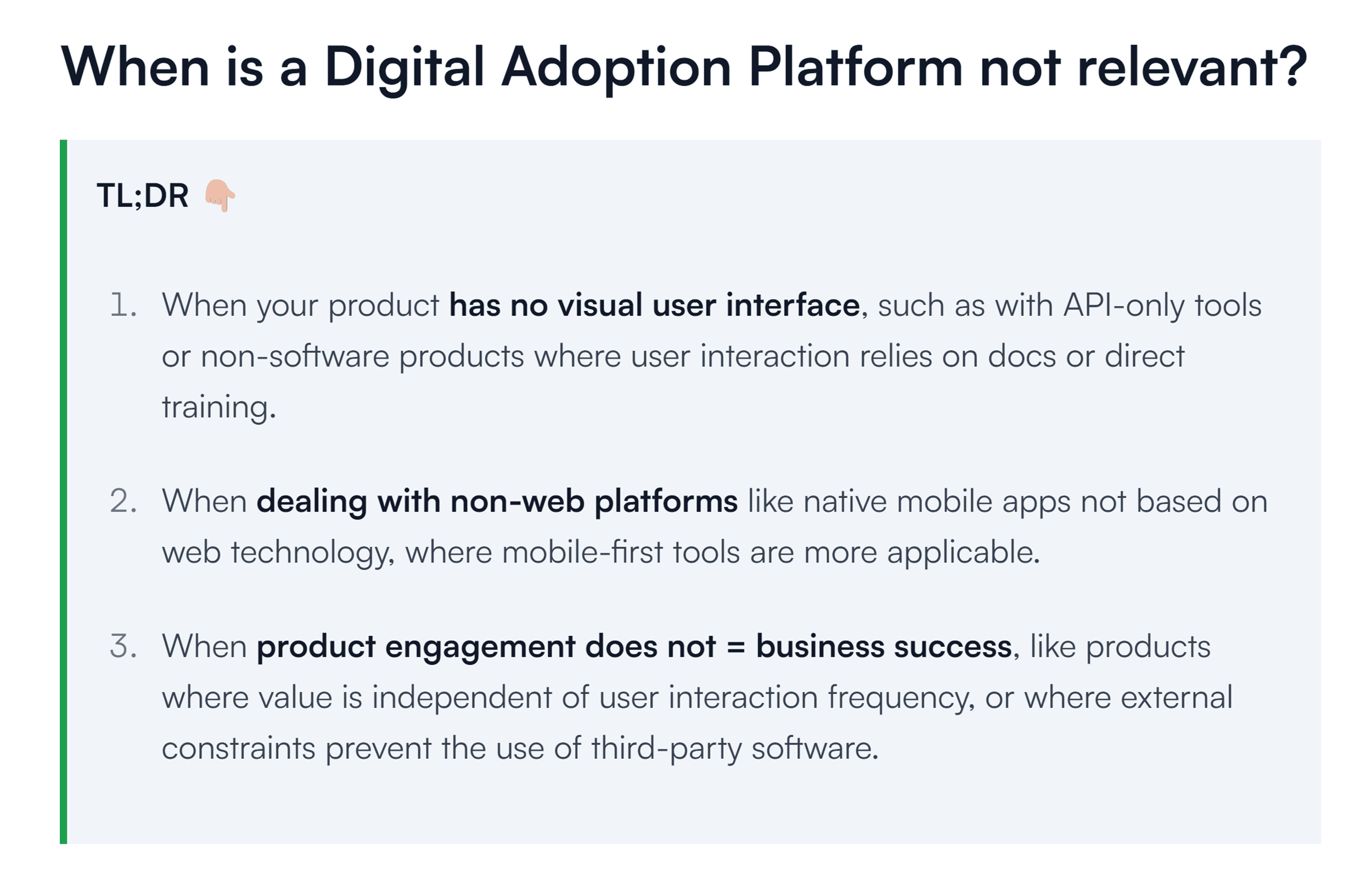
Task: Click the "web technology" phrase in item two
Action: (277, 552)
